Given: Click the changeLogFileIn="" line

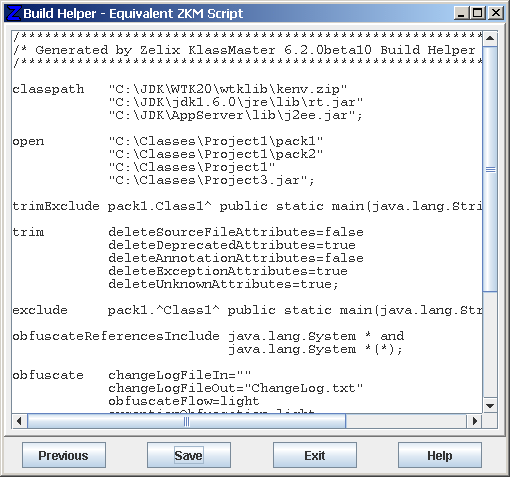Looking at the screenshot, I should 180,375.
